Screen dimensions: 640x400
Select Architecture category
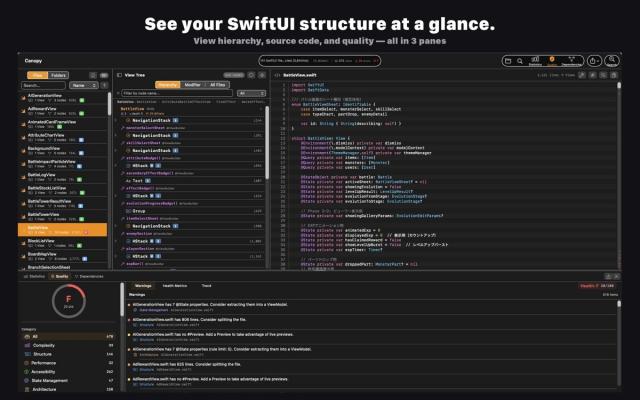(x=68, y=389)
